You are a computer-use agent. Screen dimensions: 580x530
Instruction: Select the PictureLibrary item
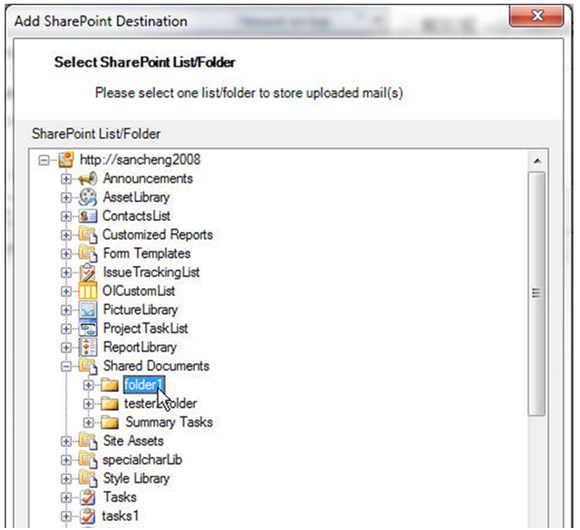(x=141, y=310)
